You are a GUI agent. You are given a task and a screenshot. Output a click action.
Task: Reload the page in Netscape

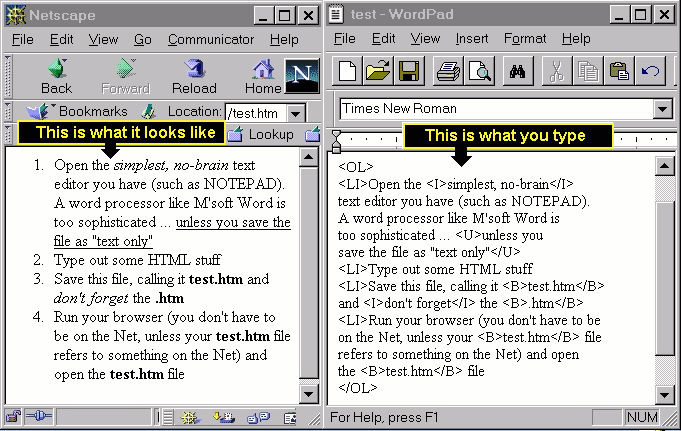coord(194,76)
